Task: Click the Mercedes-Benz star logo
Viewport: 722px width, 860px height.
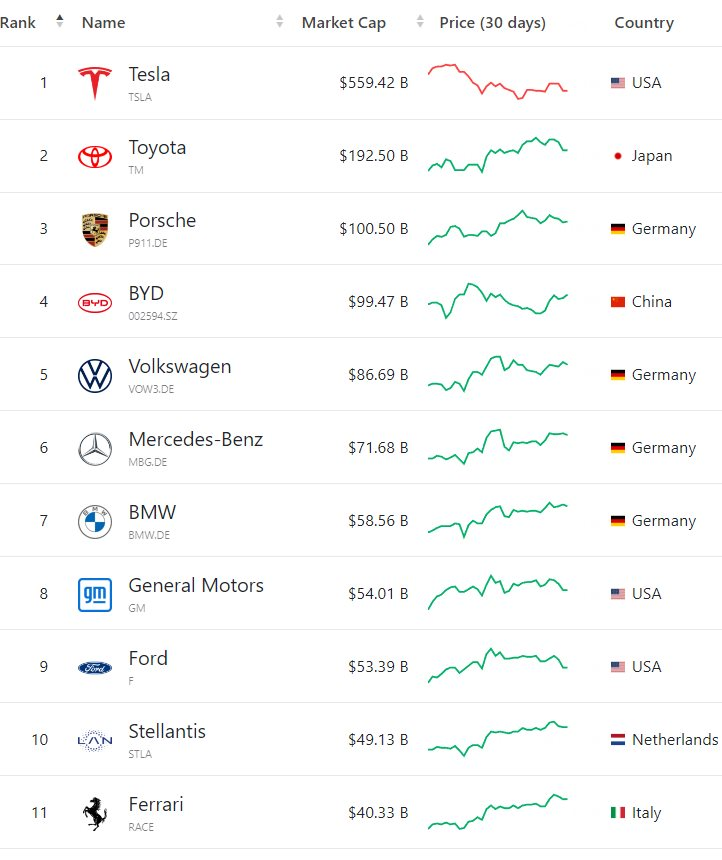Action: [x=95, y=448]
